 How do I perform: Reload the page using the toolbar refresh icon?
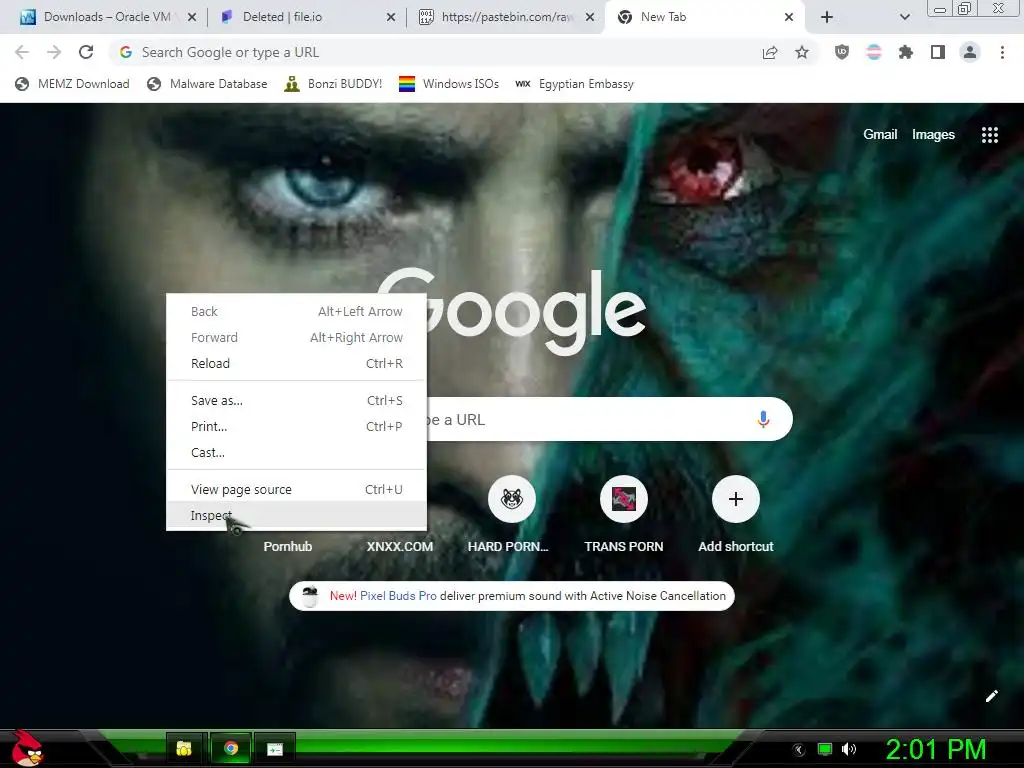pos(86,52)
